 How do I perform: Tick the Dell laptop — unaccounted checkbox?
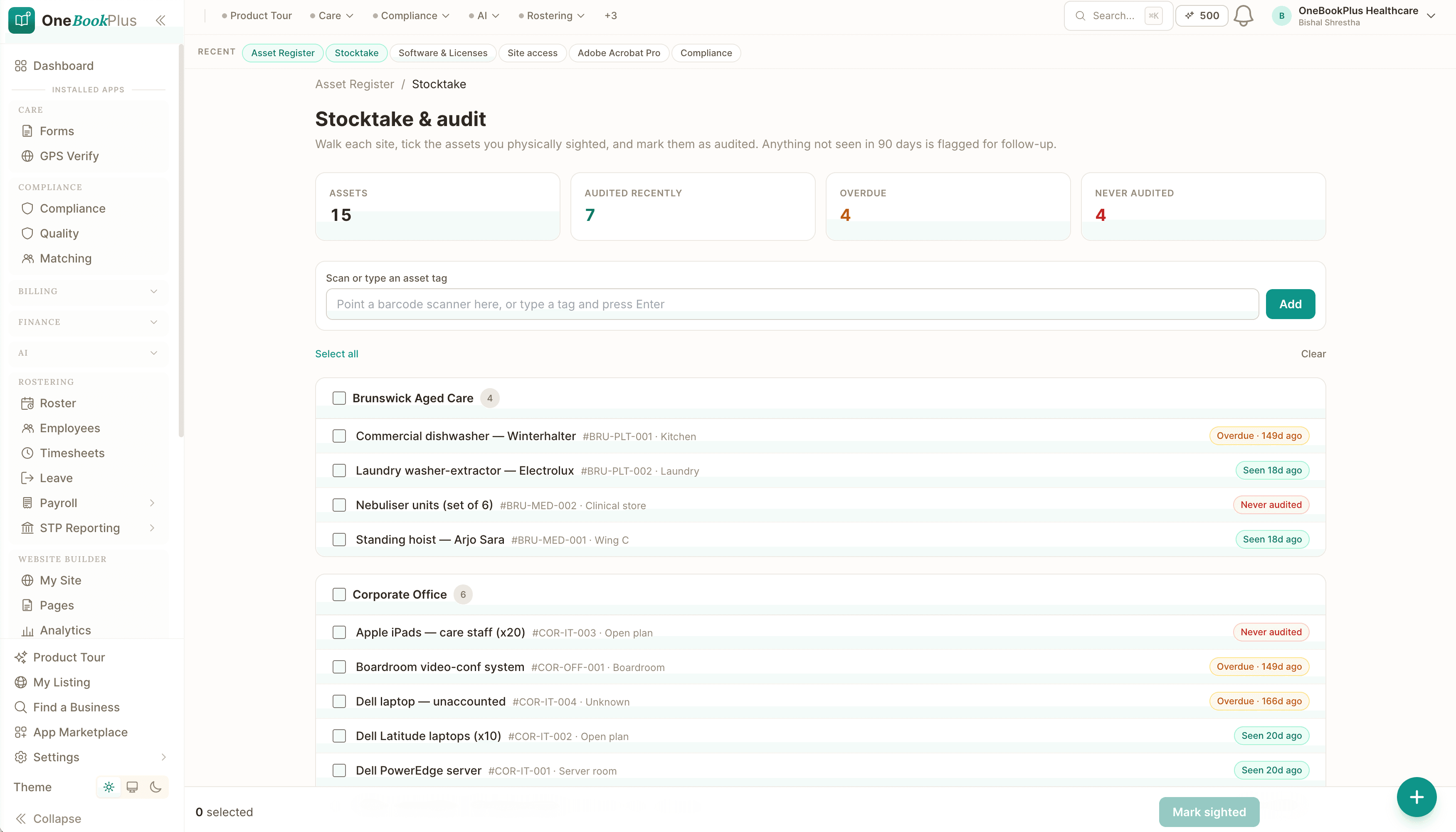(x=339, y=701)
